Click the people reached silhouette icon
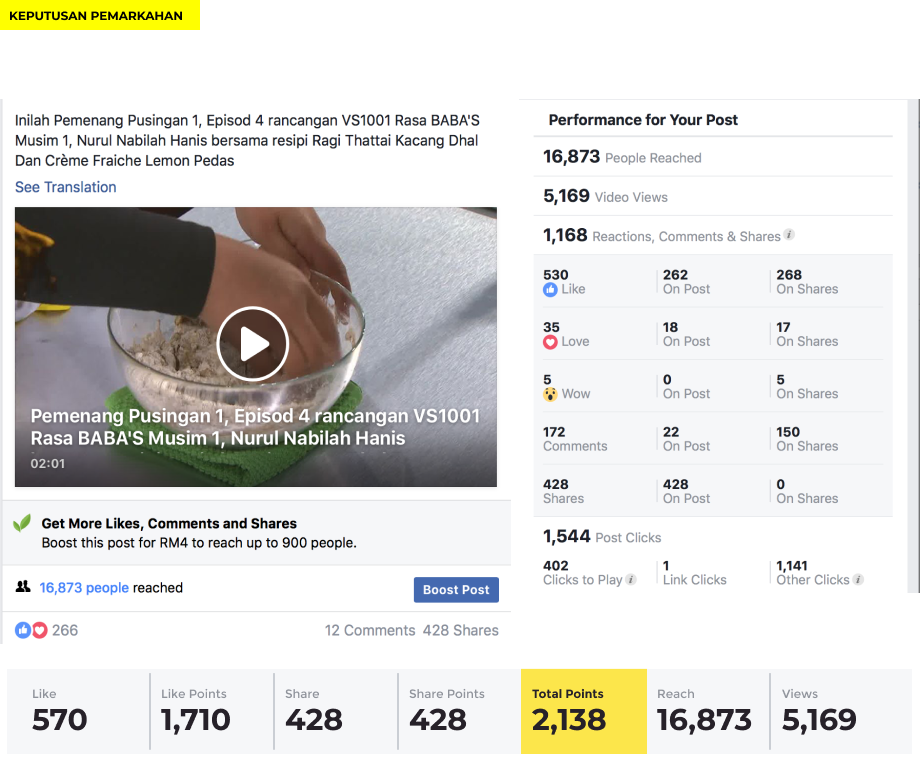This screenshot has height=760, width=920. click(23, 586)
